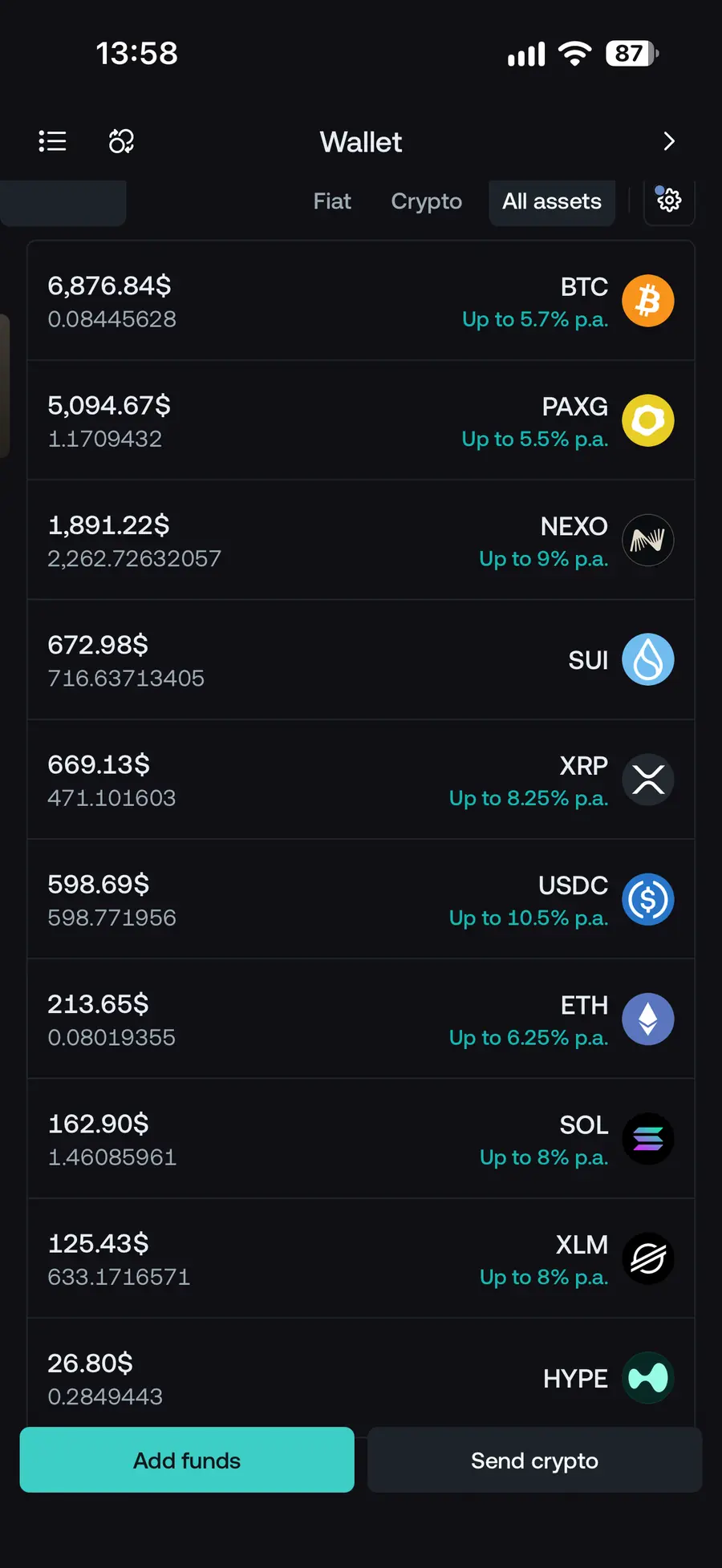
Task: Open the list menu icon
Action: pyautogui.click(x=52, y=141)
